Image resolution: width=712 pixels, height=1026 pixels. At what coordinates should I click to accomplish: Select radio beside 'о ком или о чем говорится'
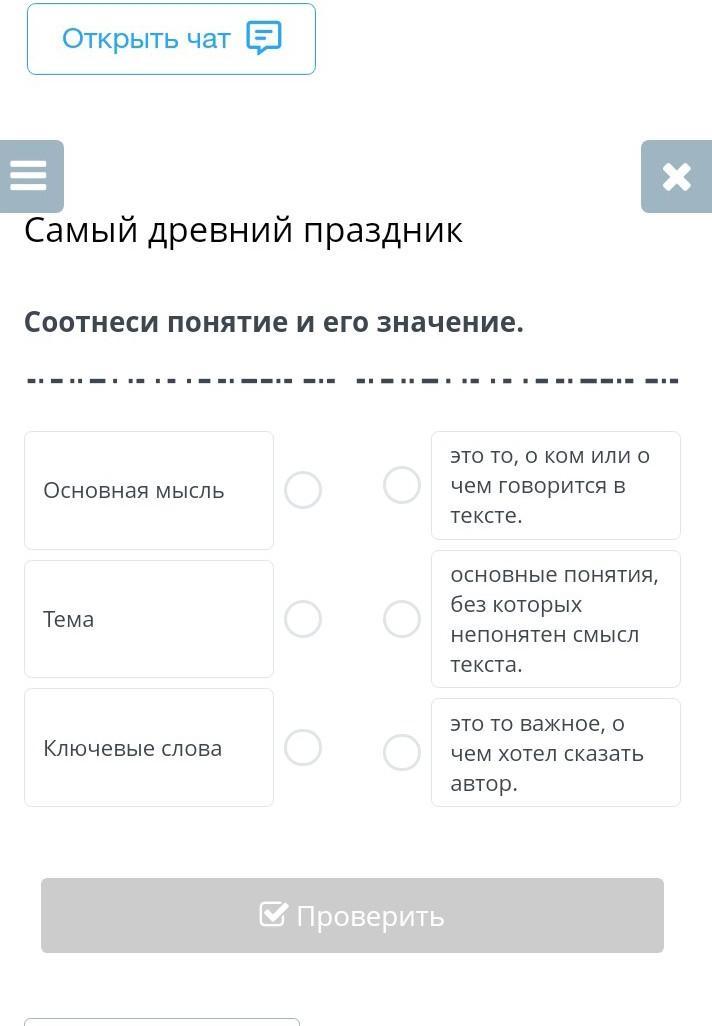pyautogui.click(x=402, y=485)
